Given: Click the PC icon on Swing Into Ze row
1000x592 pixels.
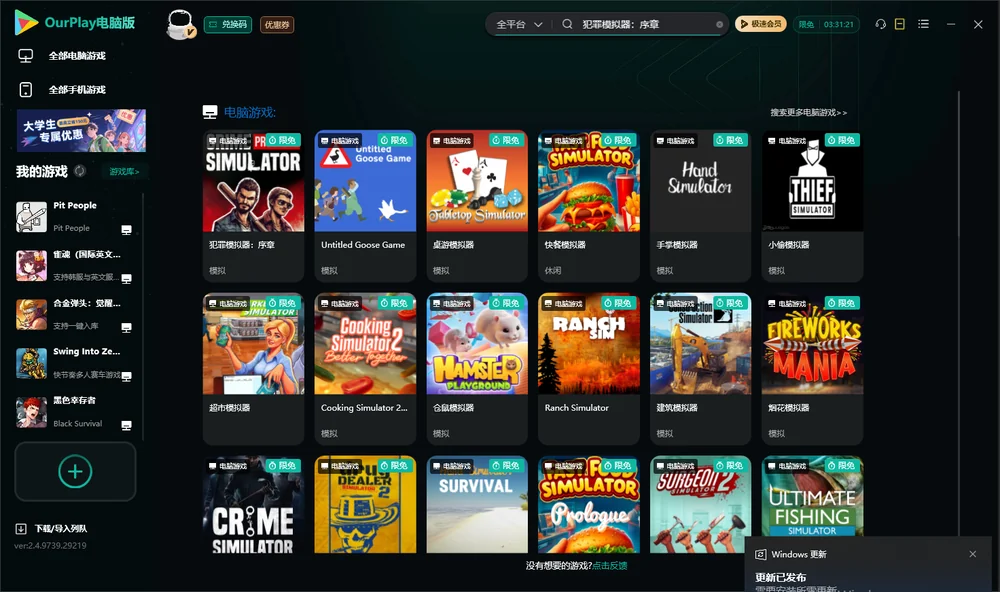Looking at the screenshot, I should point(126,376).
